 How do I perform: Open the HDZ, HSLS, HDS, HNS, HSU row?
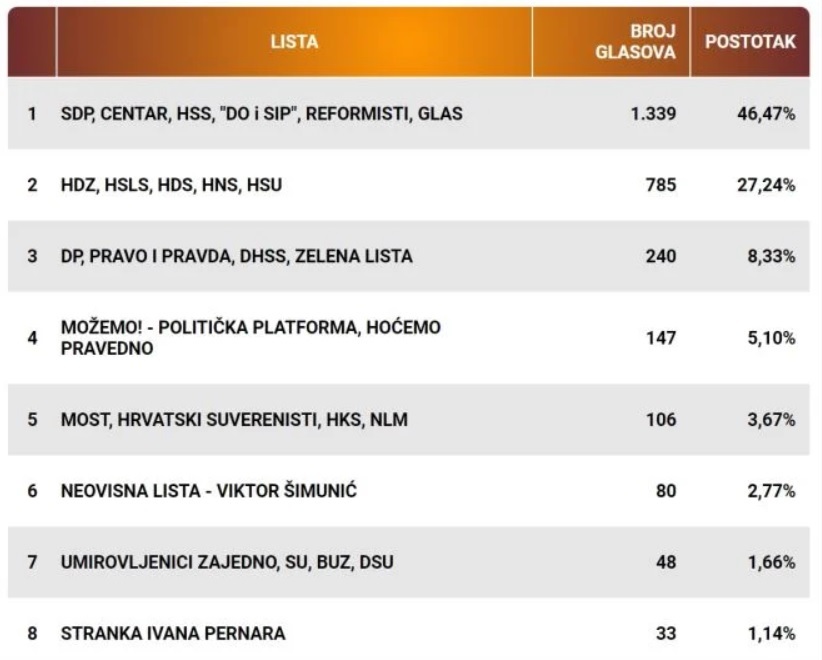point(409,185)
